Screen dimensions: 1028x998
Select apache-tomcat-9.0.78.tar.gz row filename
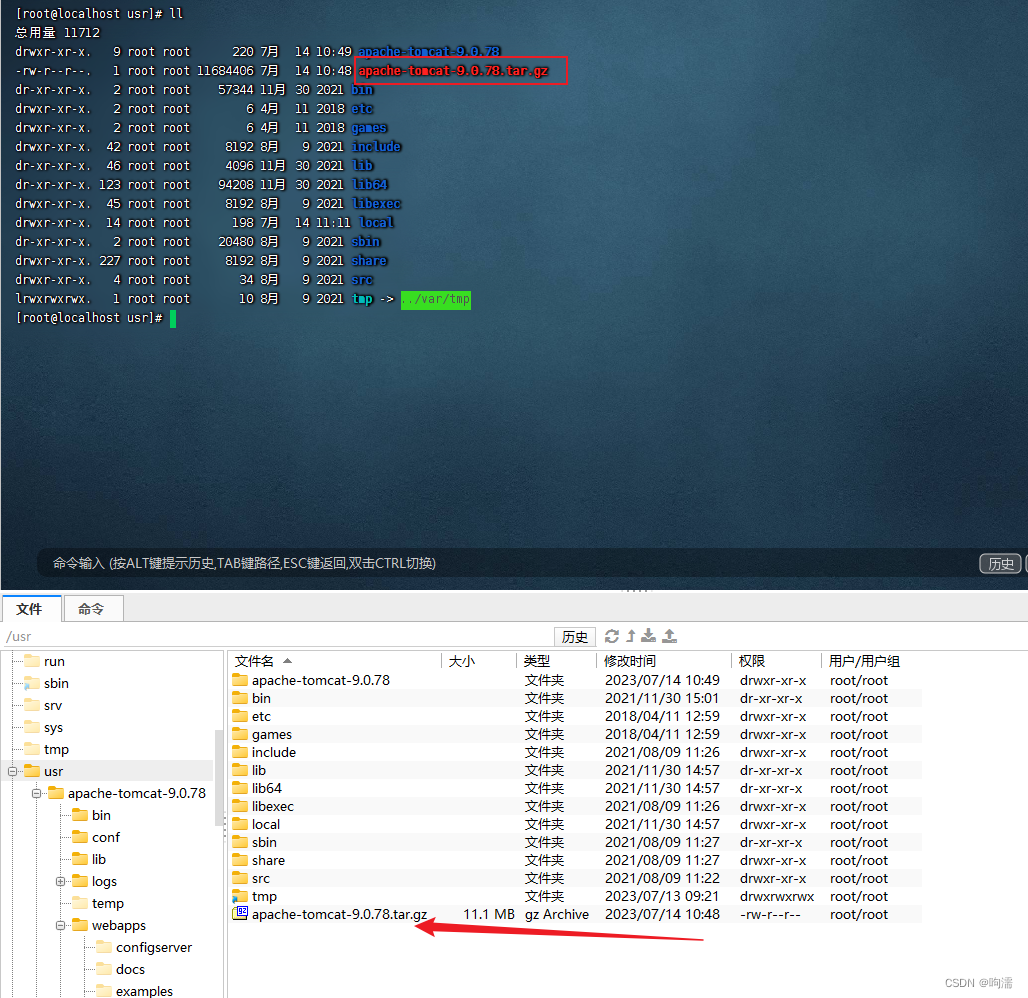340,914
